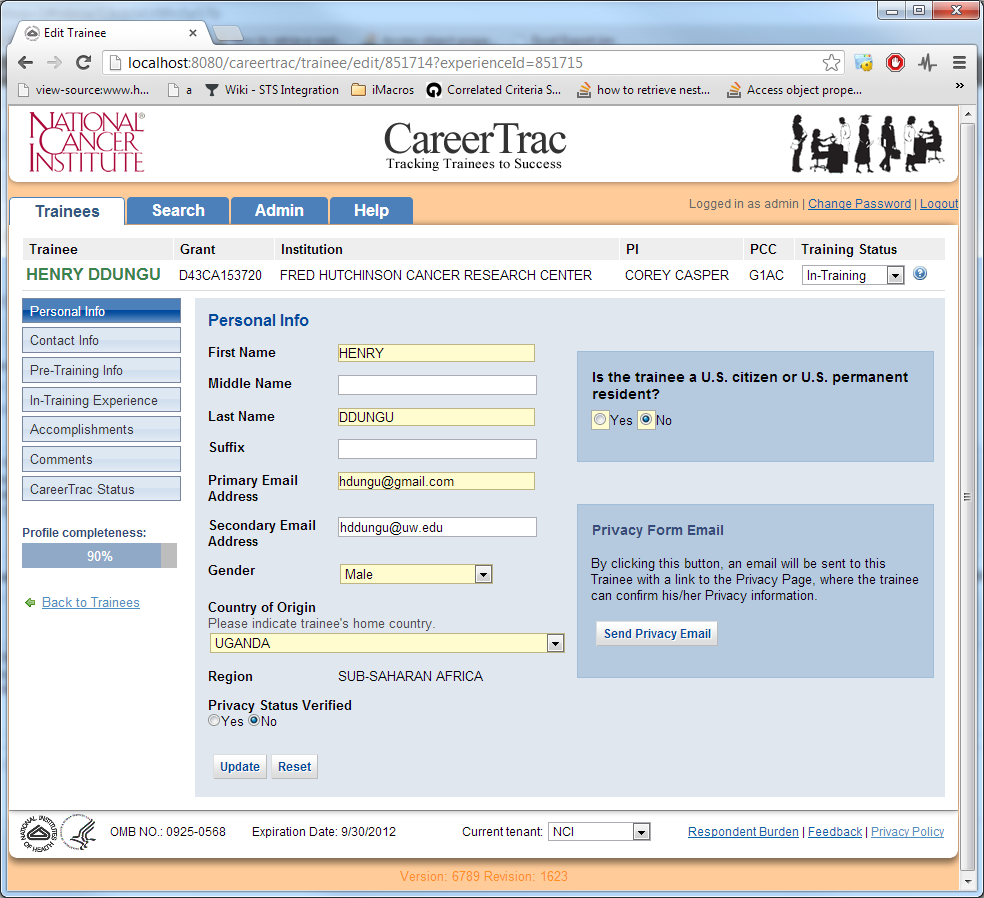Image resolution: width=984 pixels, height=898 pixels.
Task: Click the Change Password link
Action: tap(859, 203)
